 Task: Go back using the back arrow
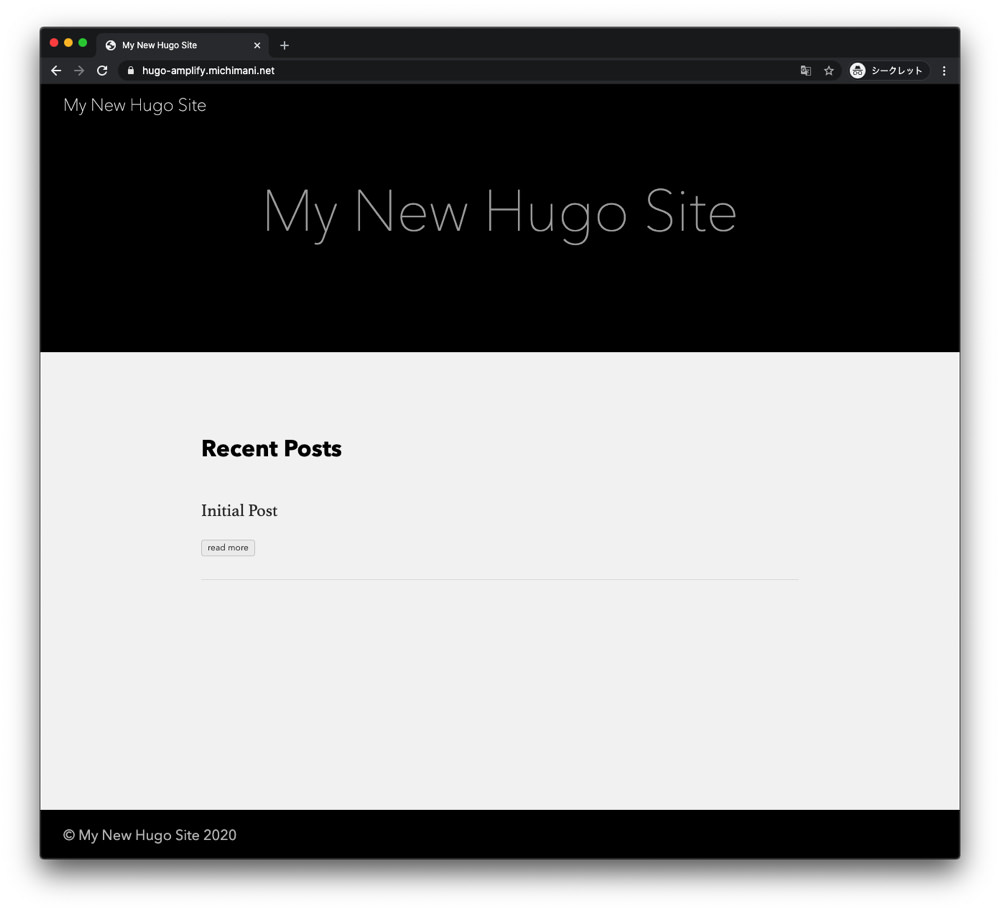(x=56, y=71)
